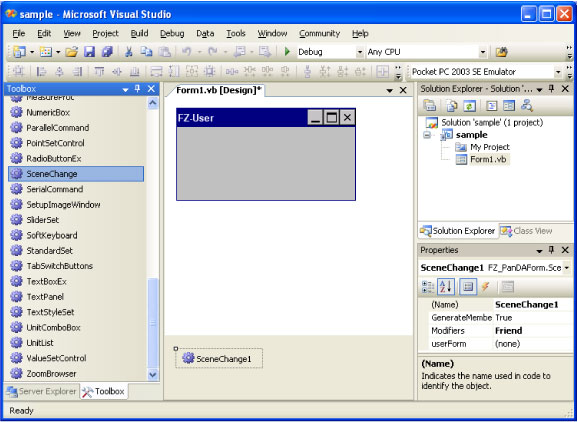Viewport: 578px width, 422px height.
Task: Toggle Categorized view in Properties panel
Action: point(428,287)
